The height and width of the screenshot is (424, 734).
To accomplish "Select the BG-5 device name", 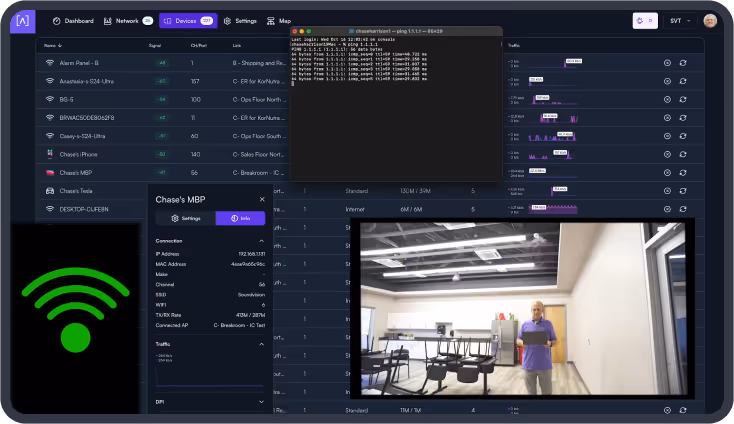I will click(66, 99).
